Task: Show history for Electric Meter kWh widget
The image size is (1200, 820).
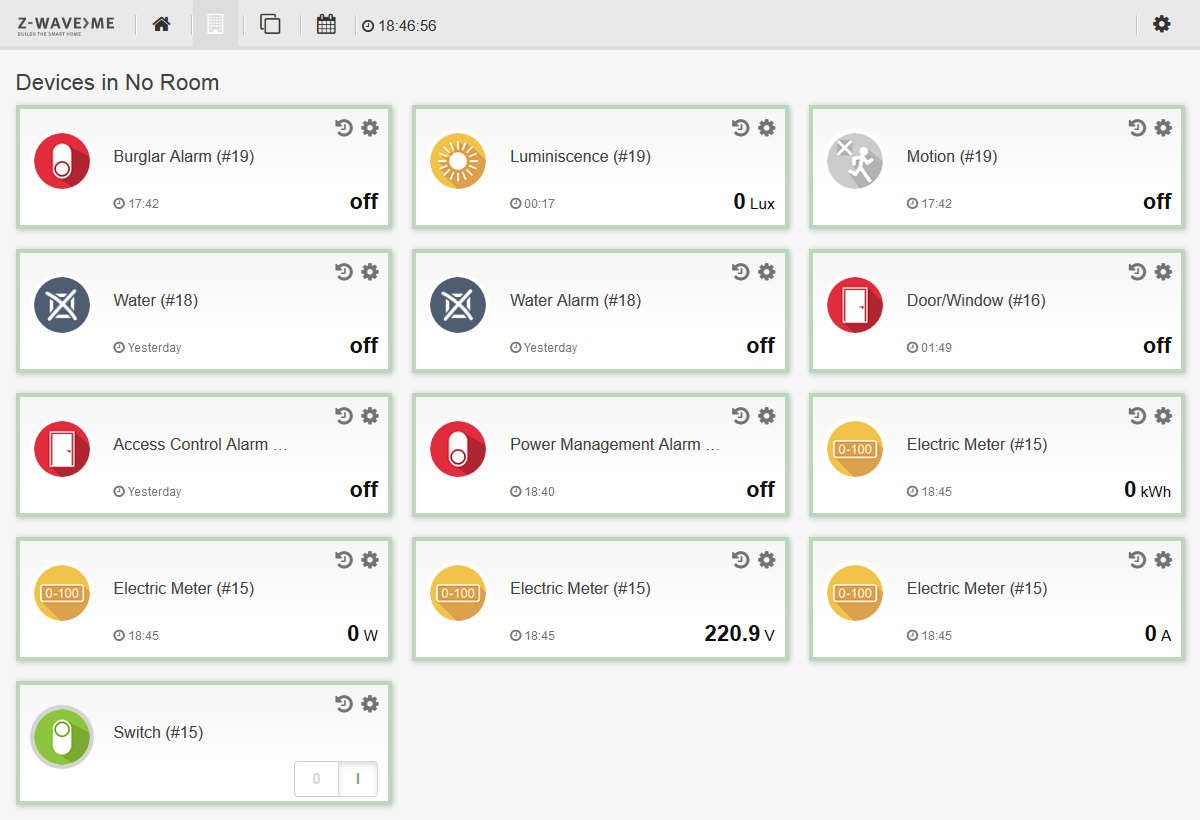Action: [x=1137, y=416]
